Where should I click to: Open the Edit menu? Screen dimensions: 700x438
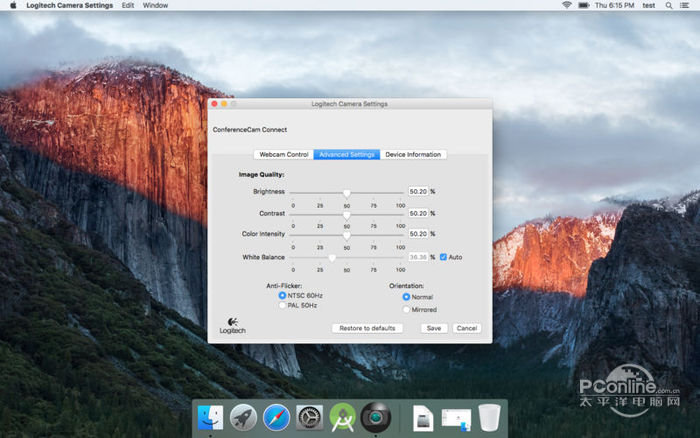[128, 5]
